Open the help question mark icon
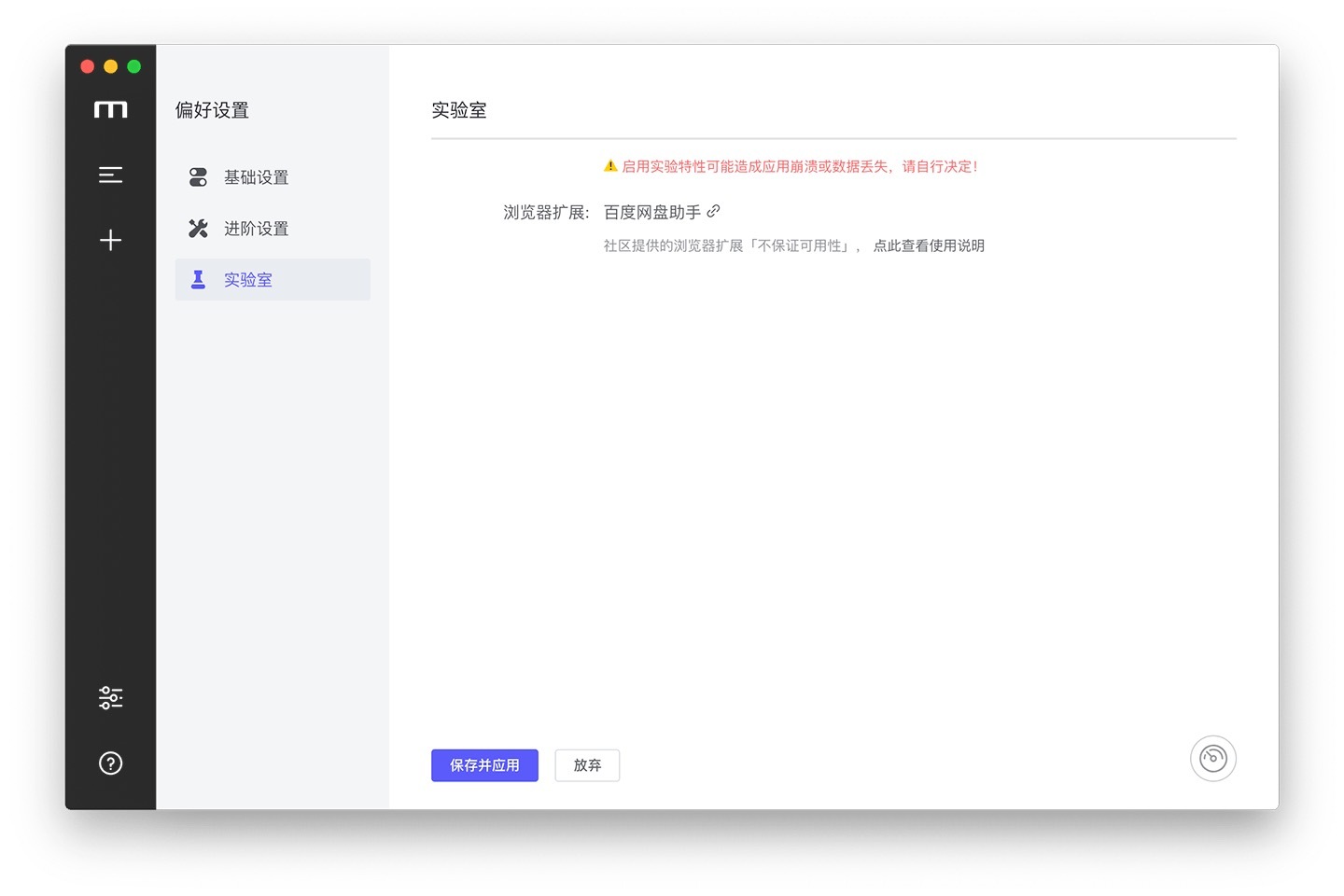 click(110, 763)
